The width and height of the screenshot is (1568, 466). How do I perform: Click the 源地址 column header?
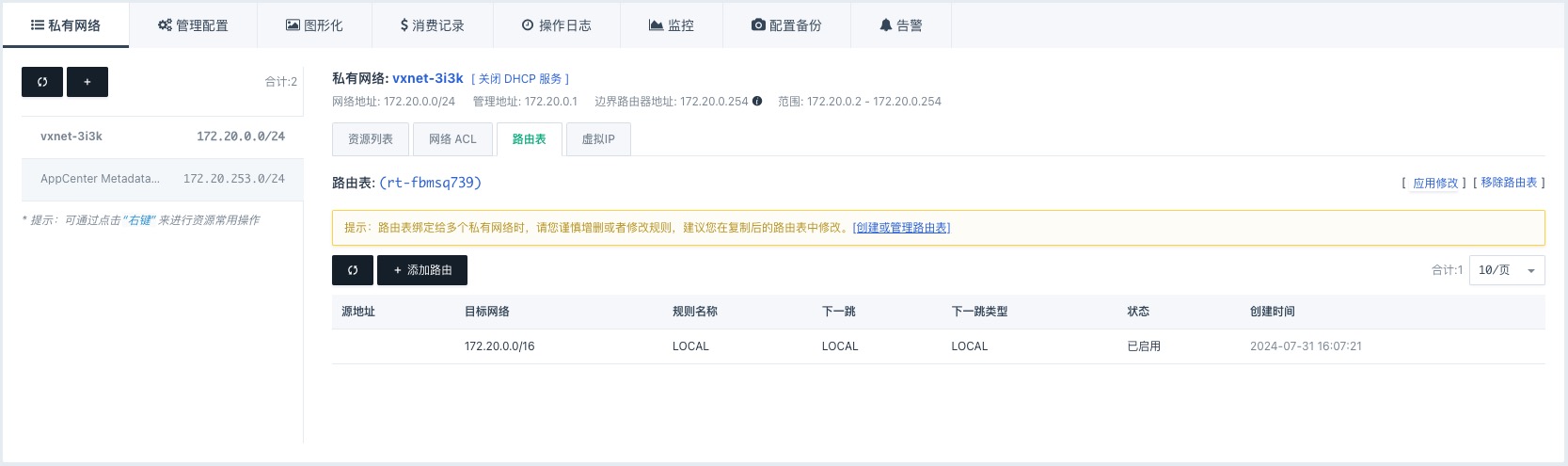pos(358,312)
